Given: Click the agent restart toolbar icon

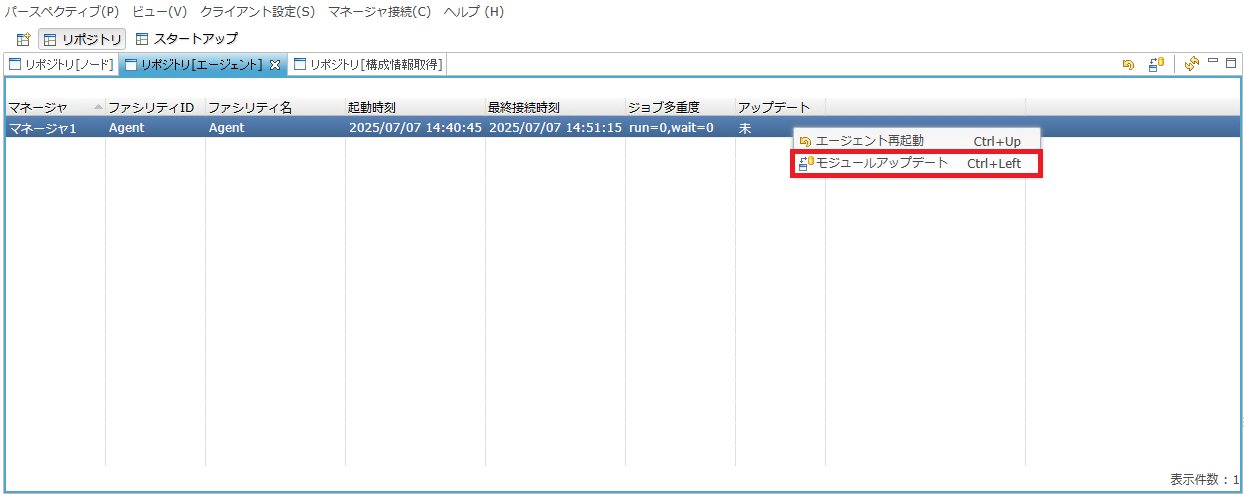Looking at the screenshot, I should (x=1128, y=65).
